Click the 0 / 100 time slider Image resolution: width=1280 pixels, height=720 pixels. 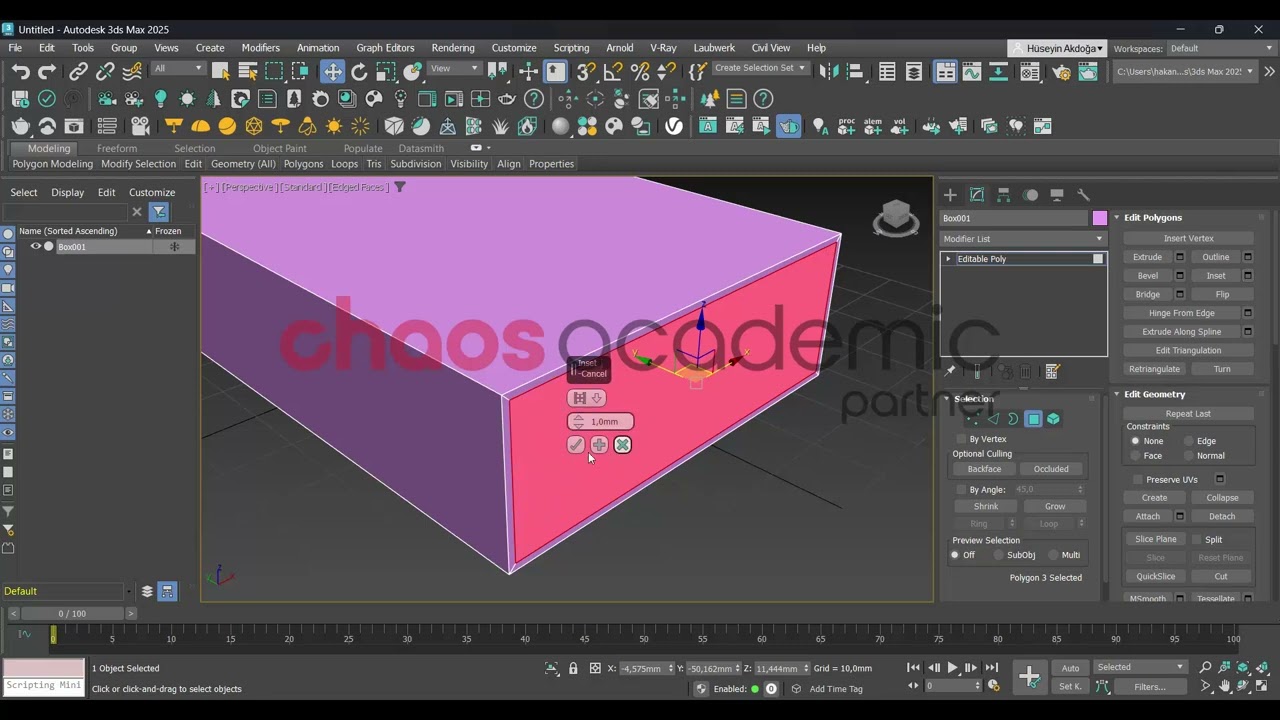tap(72, 613)
